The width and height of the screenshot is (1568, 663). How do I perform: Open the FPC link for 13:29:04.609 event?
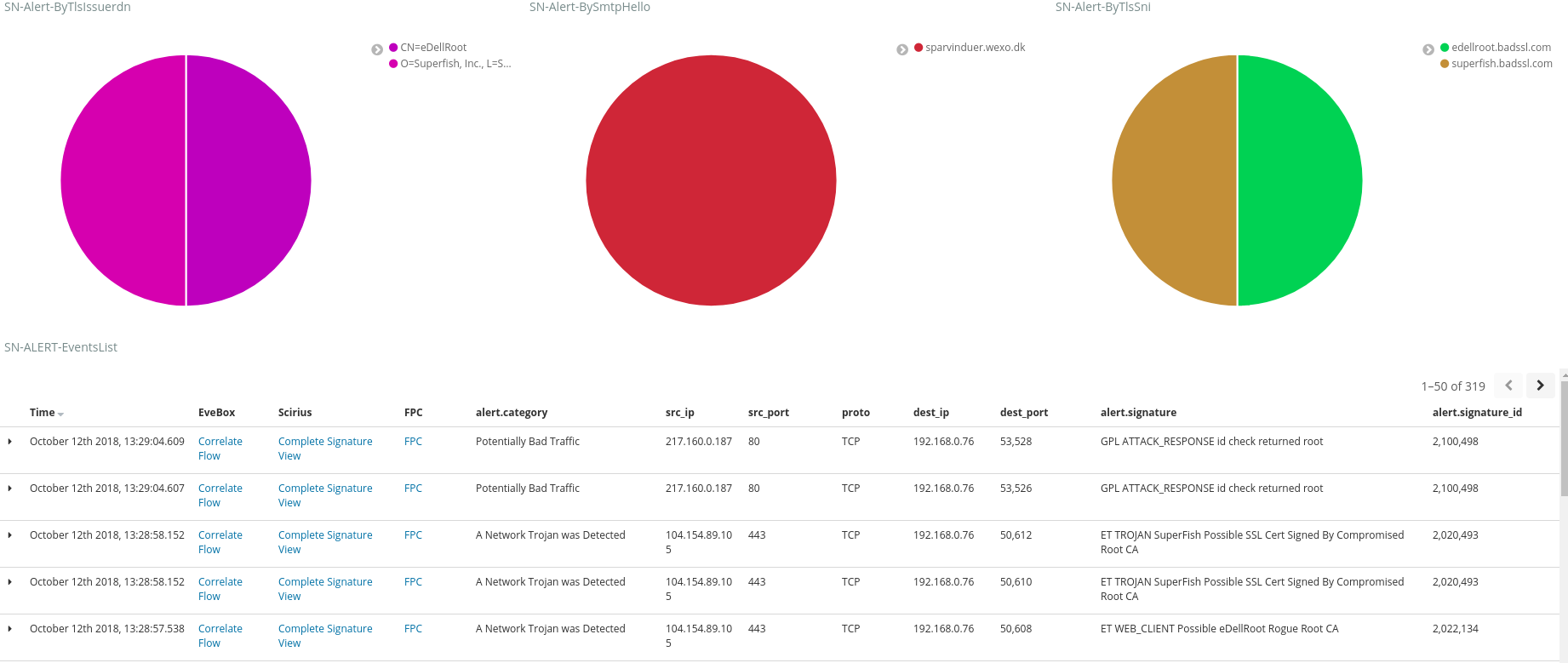pos(413,442)
